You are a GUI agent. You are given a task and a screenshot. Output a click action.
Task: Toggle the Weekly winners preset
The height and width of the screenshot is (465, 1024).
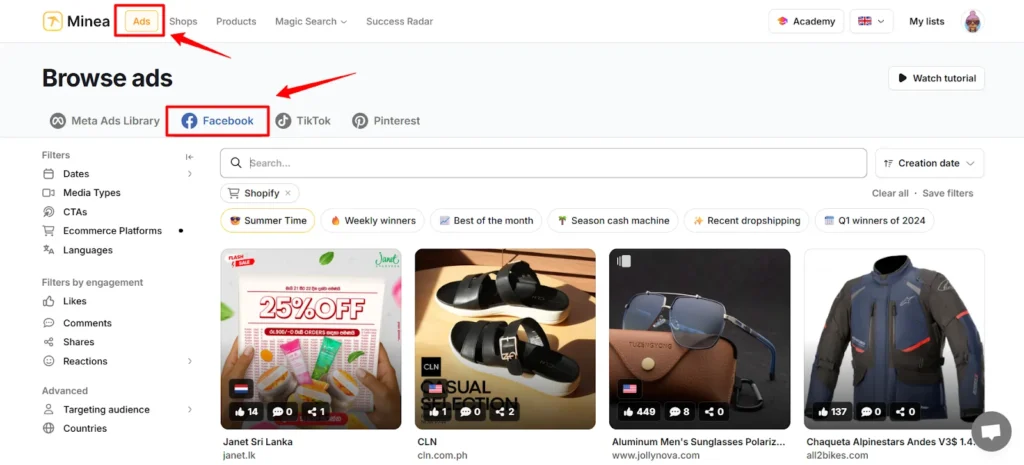[x=372, y=220]
